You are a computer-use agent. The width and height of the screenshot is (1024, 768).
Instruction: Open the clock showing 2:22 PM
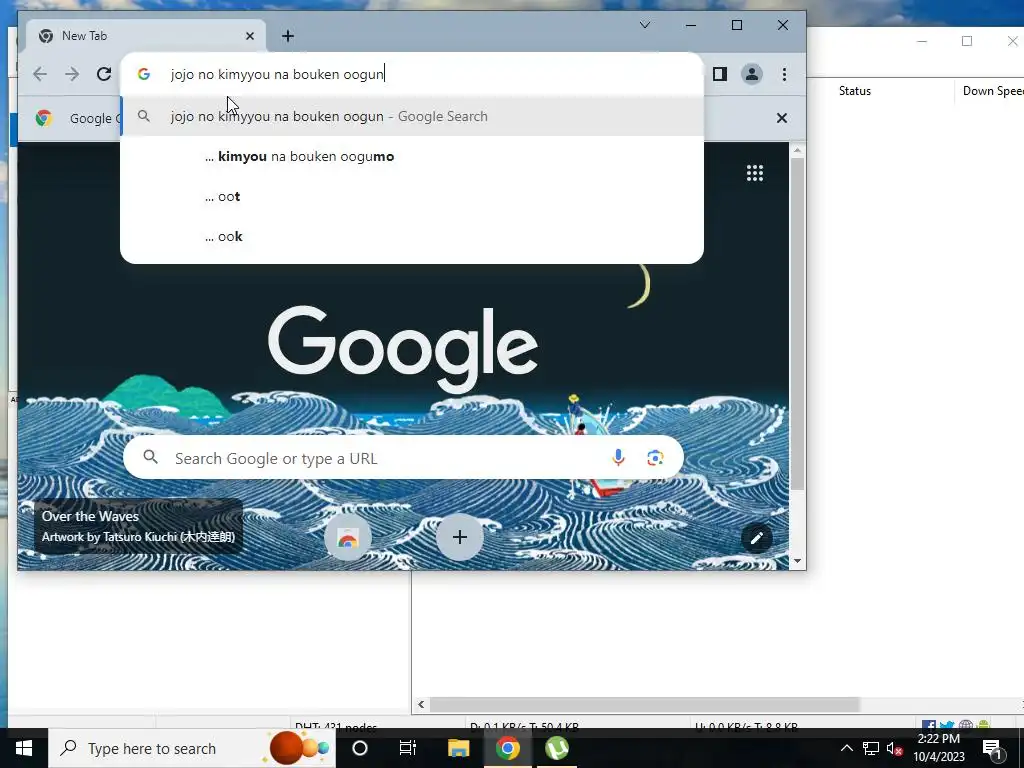point(938,748)
